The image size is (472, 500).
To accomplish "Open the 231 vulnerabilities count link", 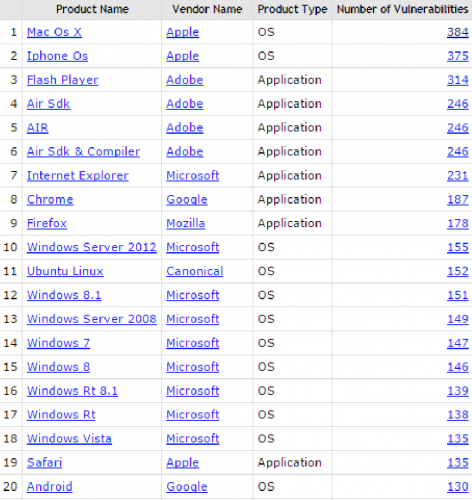I will tap(458, 176).
